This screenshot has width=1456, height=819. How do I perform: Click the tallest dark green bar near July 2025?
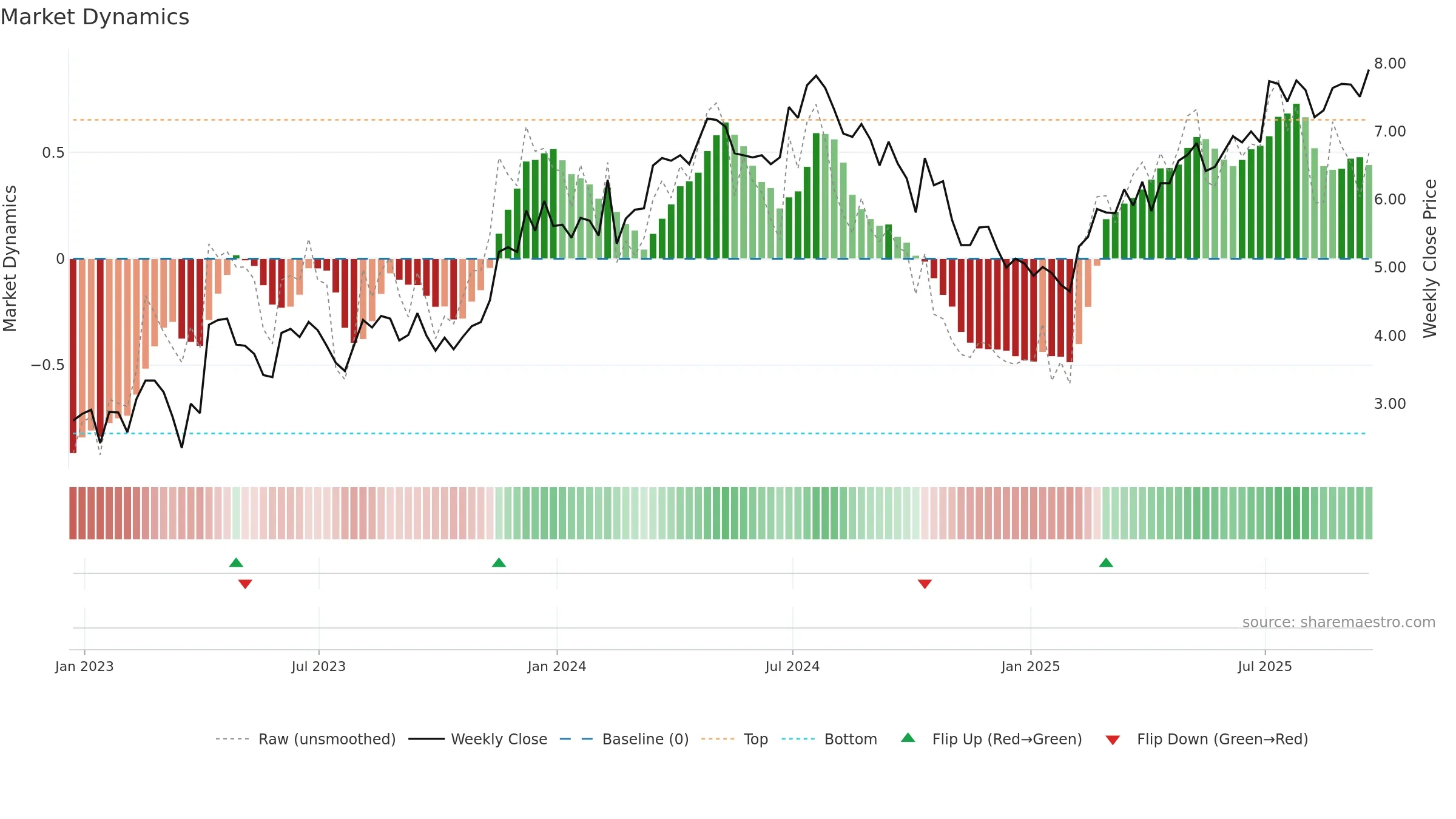click(1296, 181)
